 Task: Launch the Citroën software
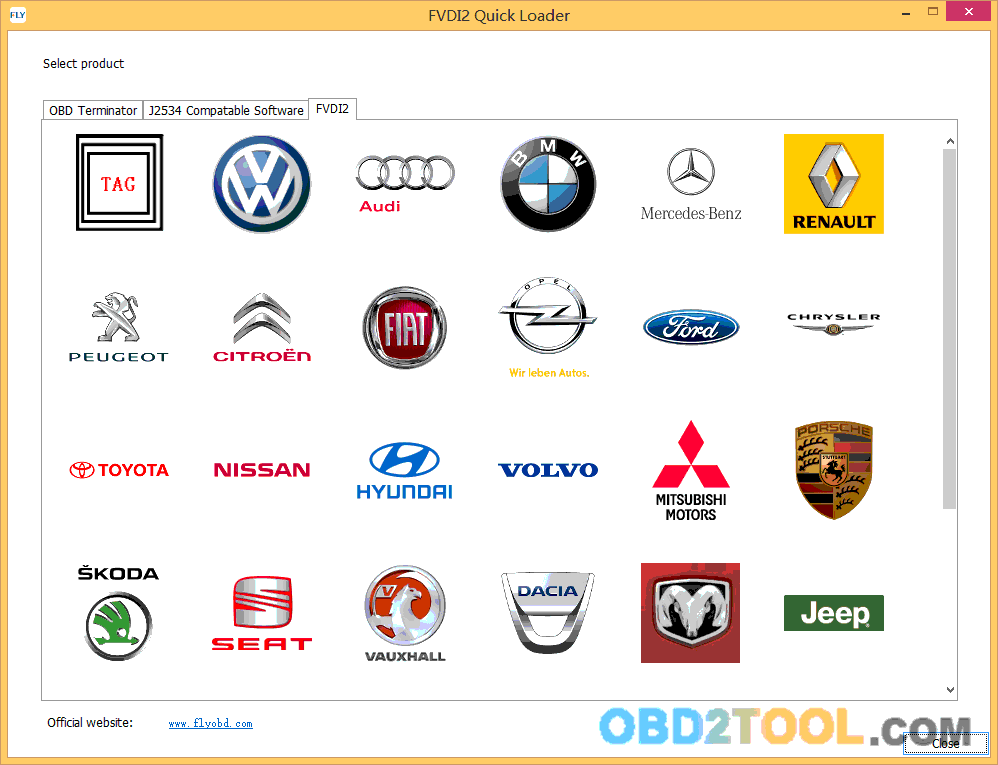[262, 327]
